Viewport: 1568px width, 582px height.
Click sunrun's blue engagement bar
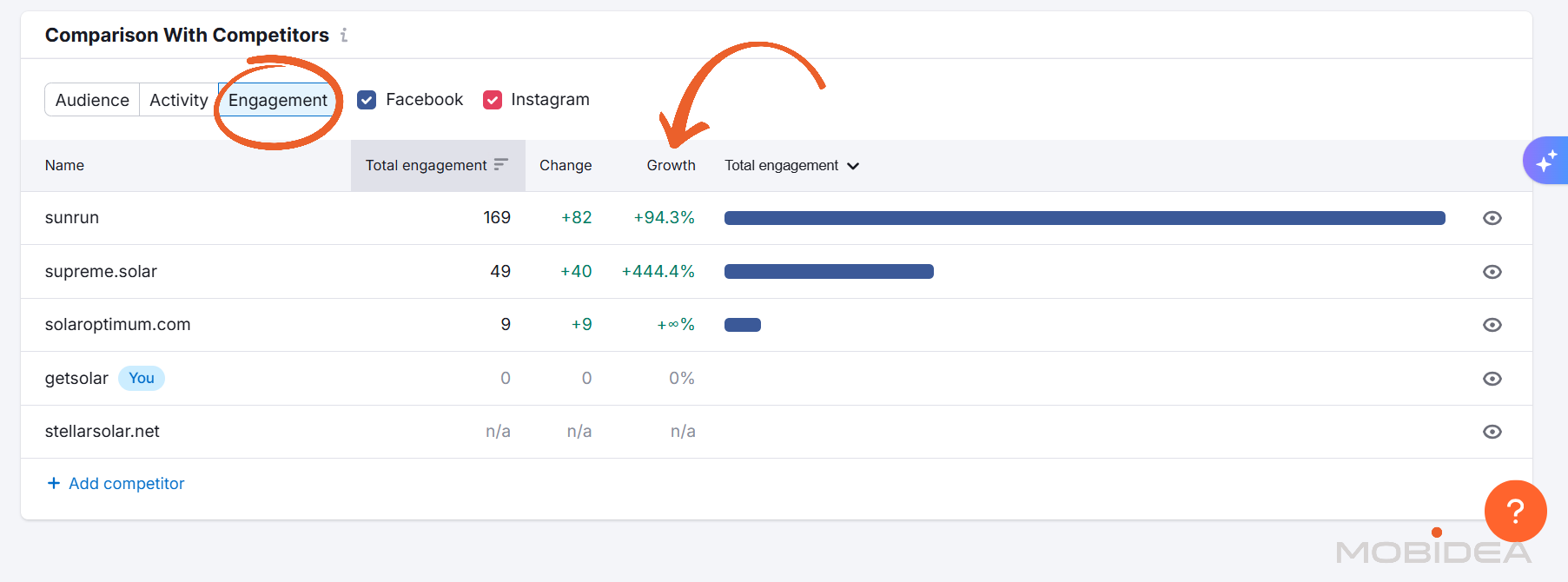(1082, 218)
